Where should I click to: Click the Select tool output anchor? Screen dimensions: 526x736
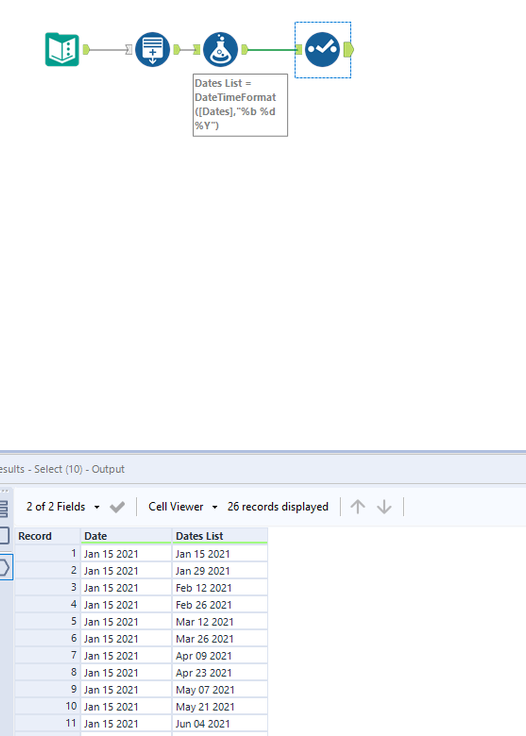click(349, 49)
